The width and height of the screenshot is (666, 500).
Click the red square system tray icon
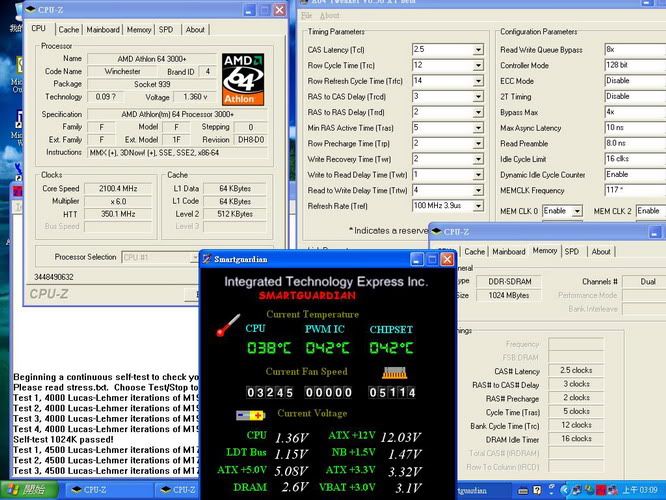(x=601, y=490)
